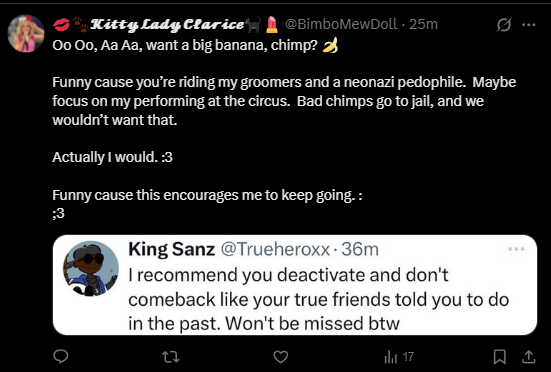
Task: Open the Grok slashed-circle icon
Action: (x=504, y=25)
